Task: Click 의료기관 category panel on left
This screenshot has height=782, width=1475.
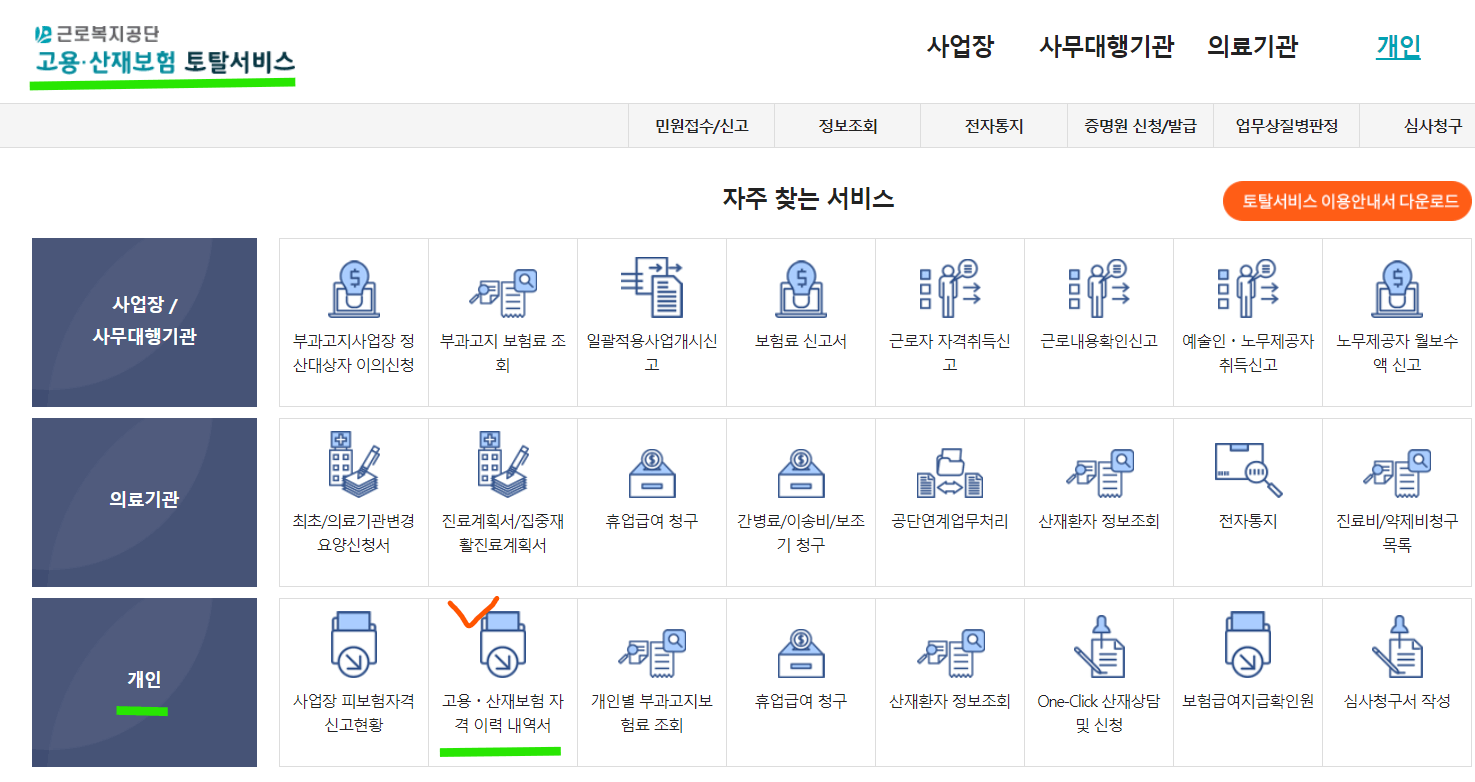Action: coord(144,502)
